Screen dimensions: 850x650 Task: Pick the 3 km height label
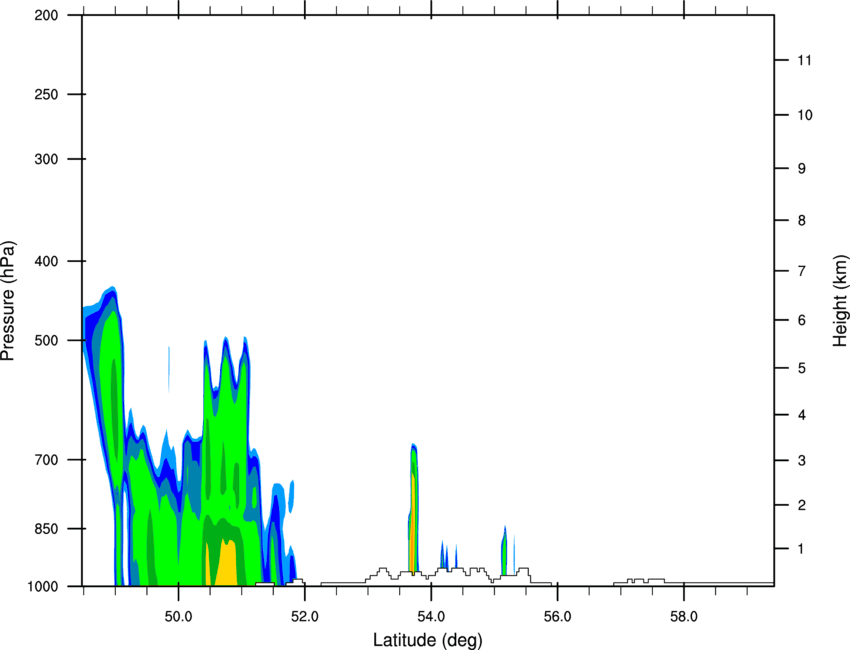point(802,461)
